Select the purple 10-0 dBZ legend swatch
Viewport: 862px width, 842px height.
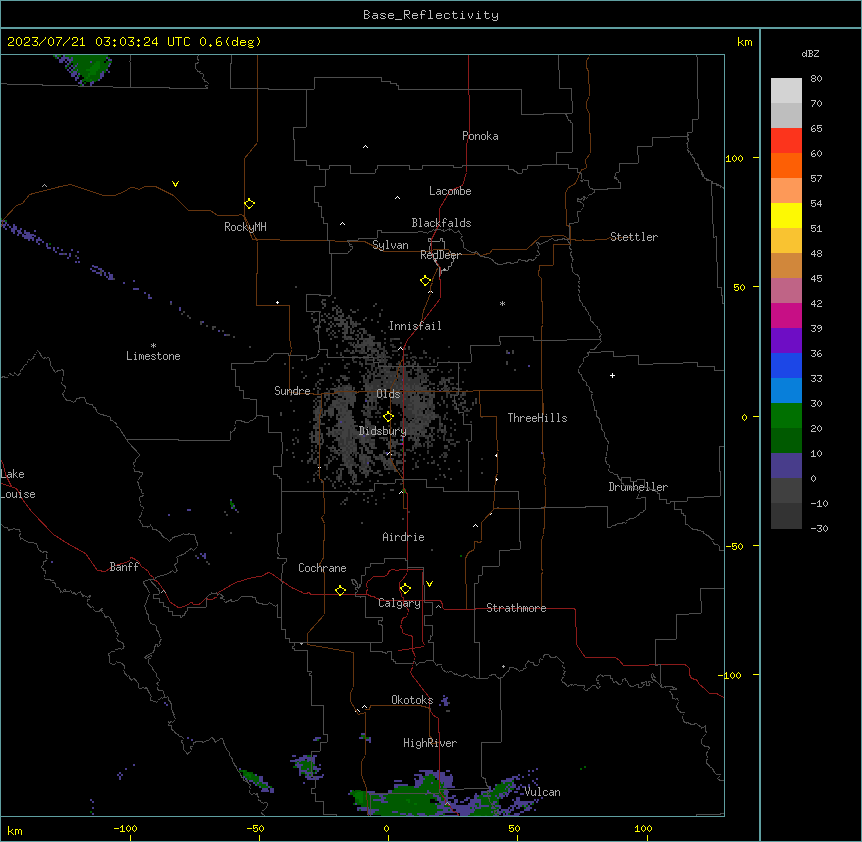(786, 466)
